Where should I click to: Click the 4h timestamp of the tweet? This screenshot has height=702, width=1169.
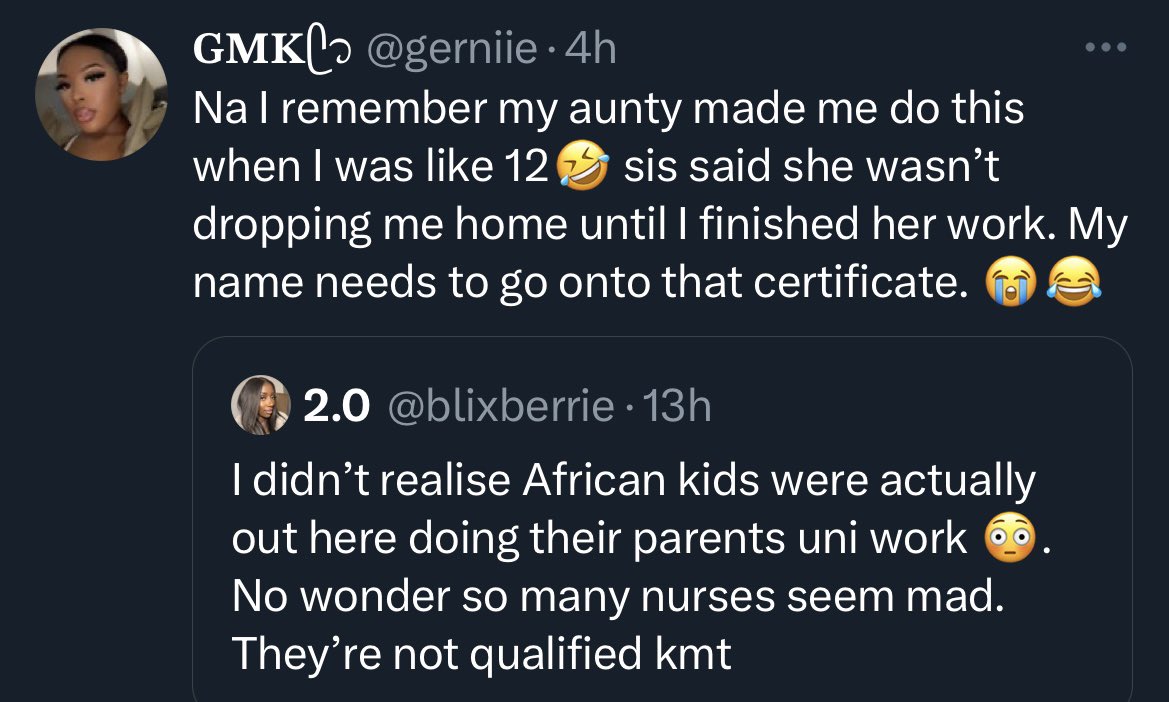coord(590,49)
